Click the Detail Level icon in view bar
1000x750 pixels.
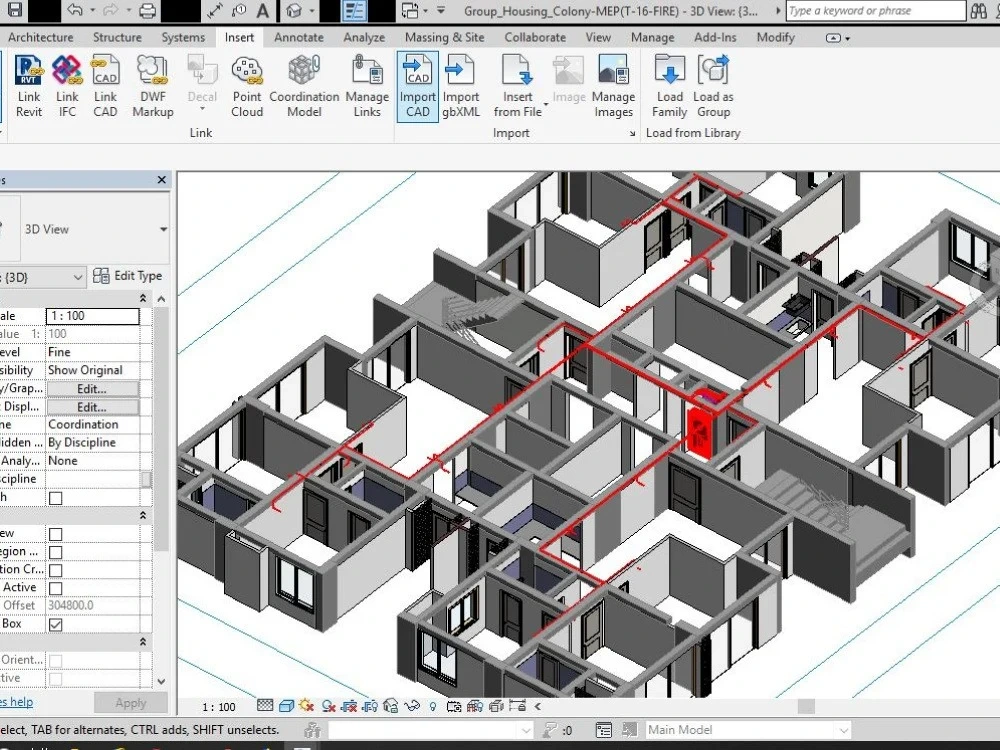point(265,706)
